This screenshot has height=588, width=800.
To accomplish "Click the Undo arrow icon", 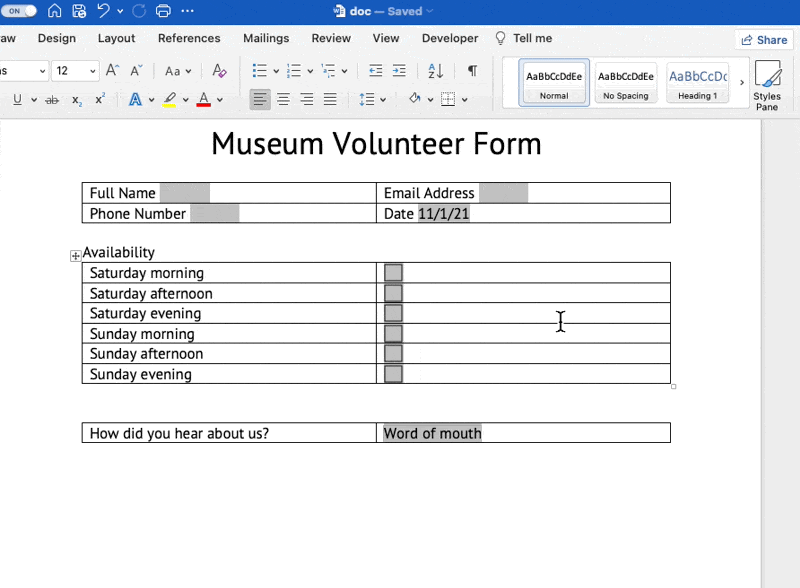I will (104, 11).
